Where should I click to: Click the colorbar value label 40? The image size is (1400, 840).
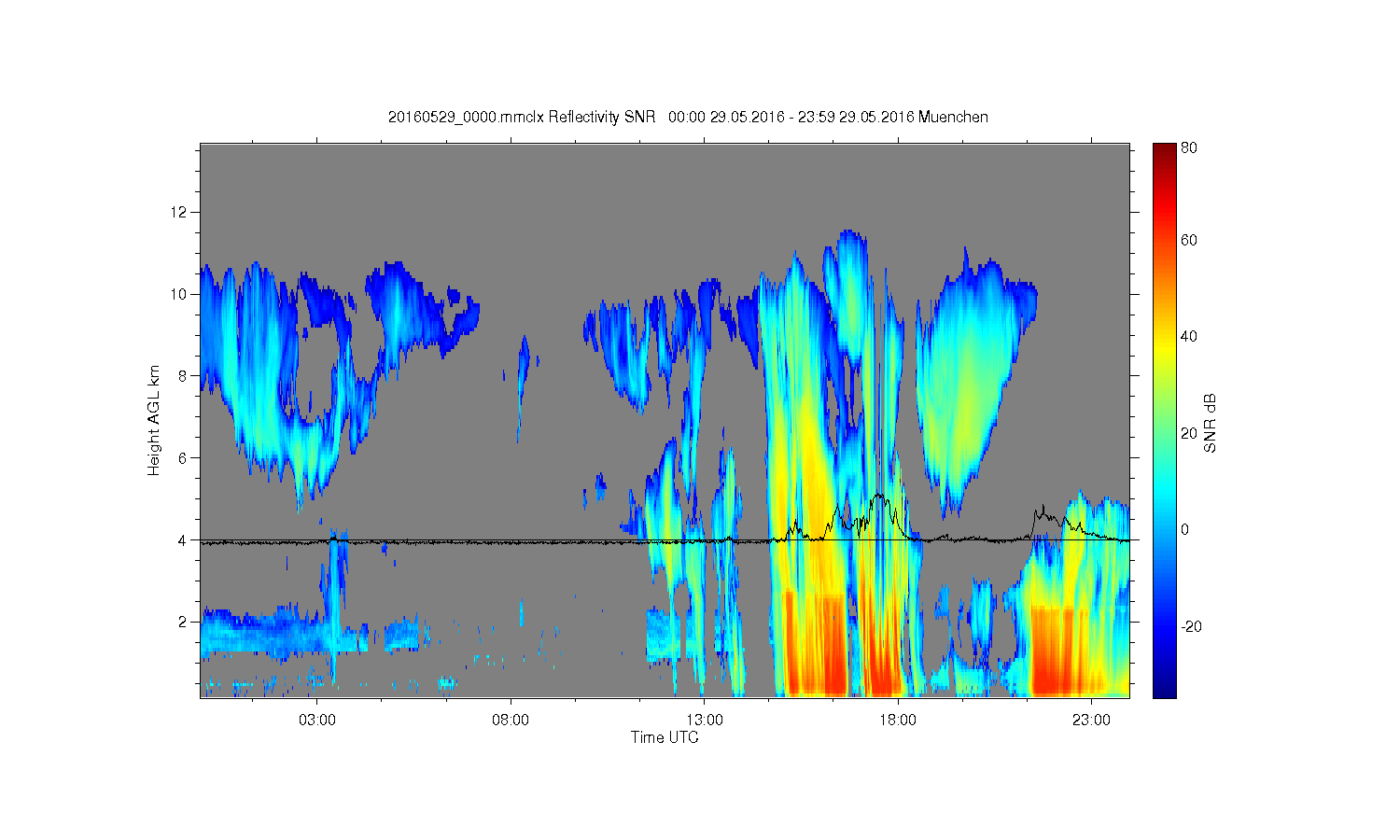1189,337
